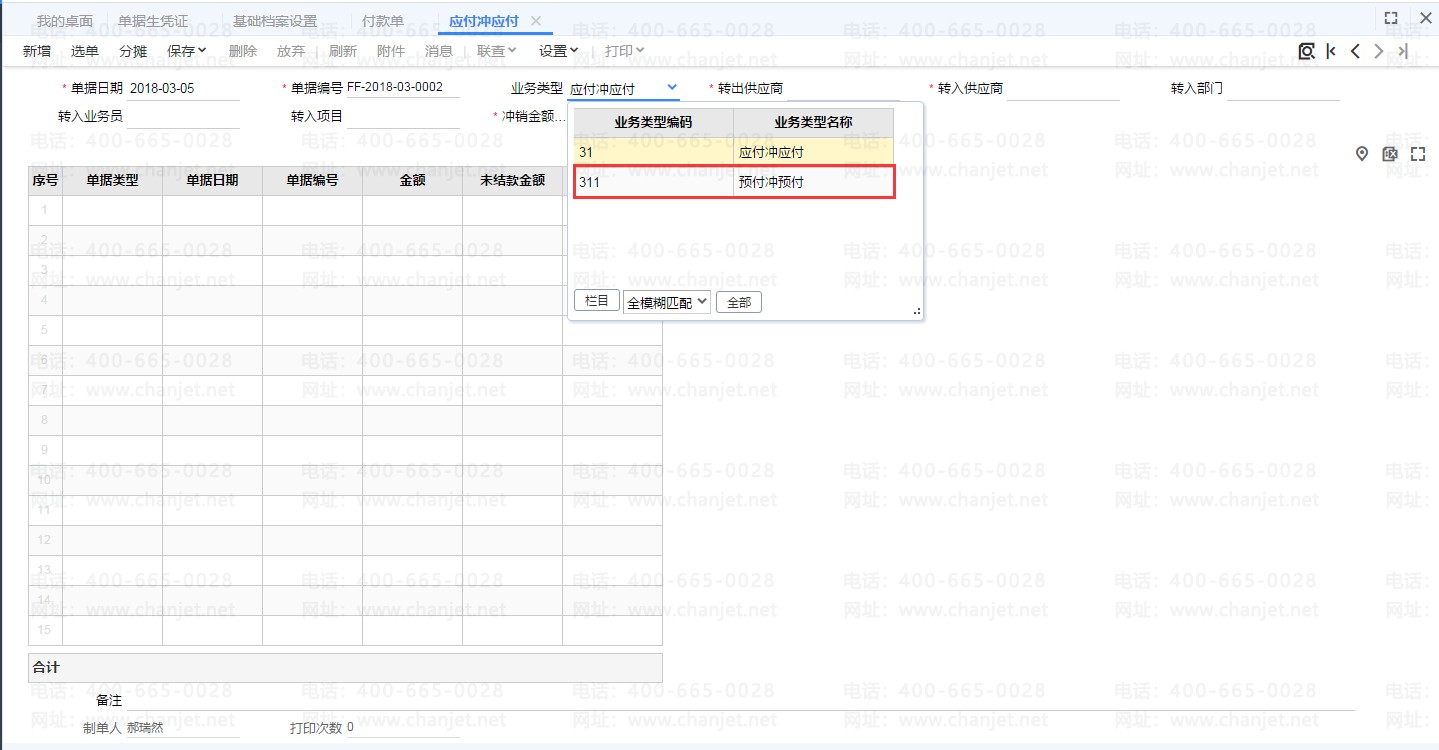Click the 消息 toolbar button
The width and height of the screenshot is (1439, 750).
[439, 51]
